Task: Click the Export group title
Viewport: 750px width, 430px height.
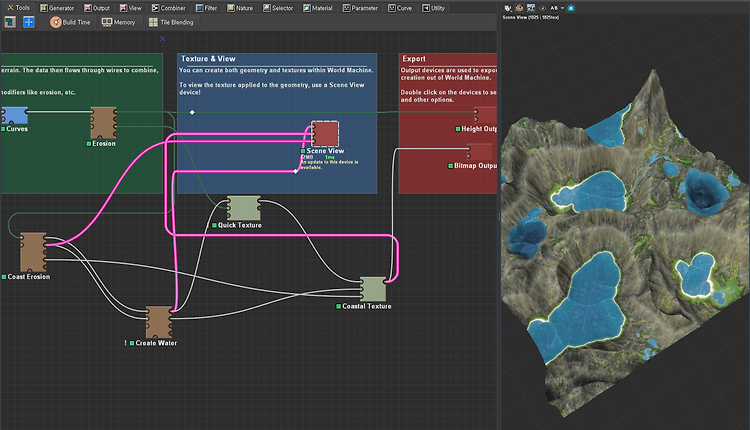Action: pos(414,59)
